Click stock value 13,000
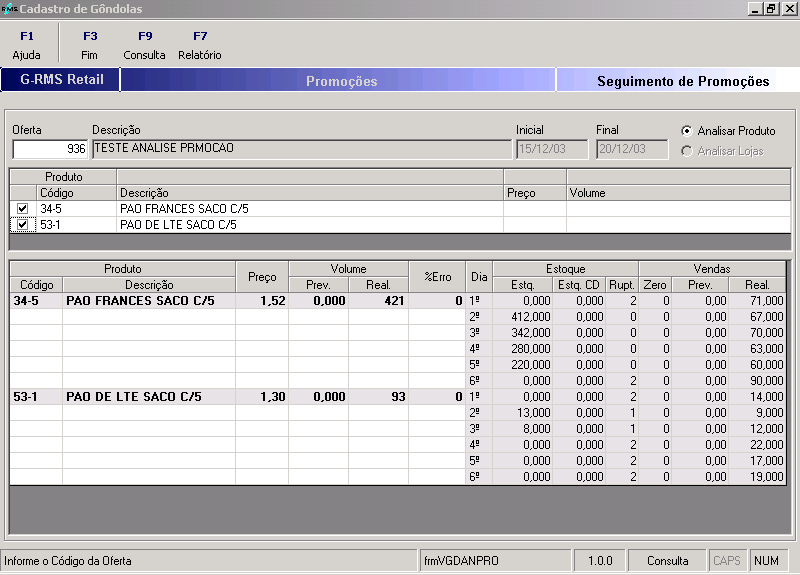 523,413
